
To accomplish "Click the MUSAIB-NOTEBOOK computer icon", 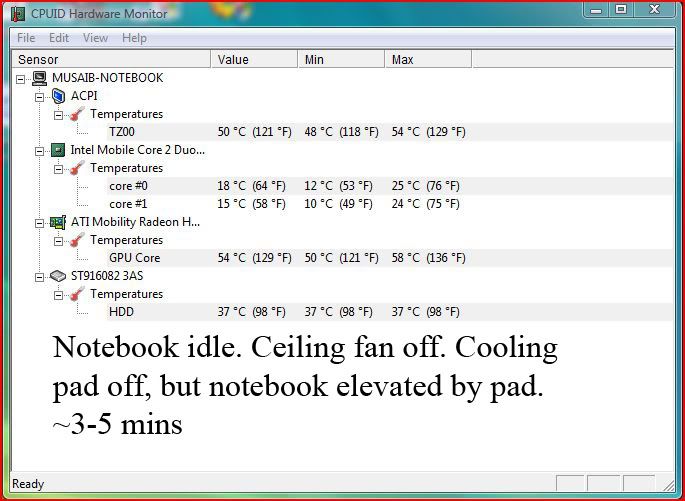I will (40, 78).
